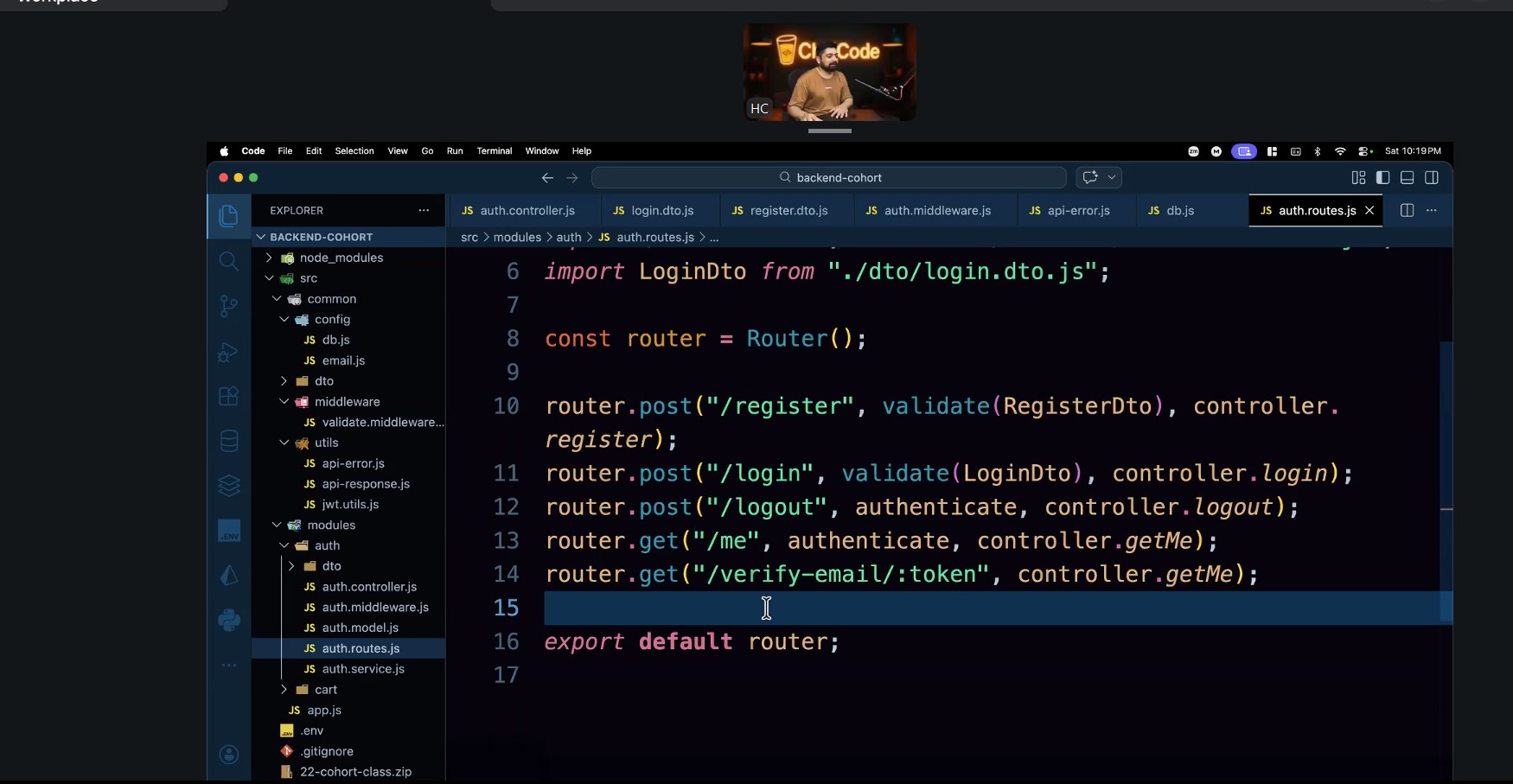The width and height of the screenshot is (1513, 784).
Task: Click the src breadcrumb segment
Action: click(x=469, y=237)
